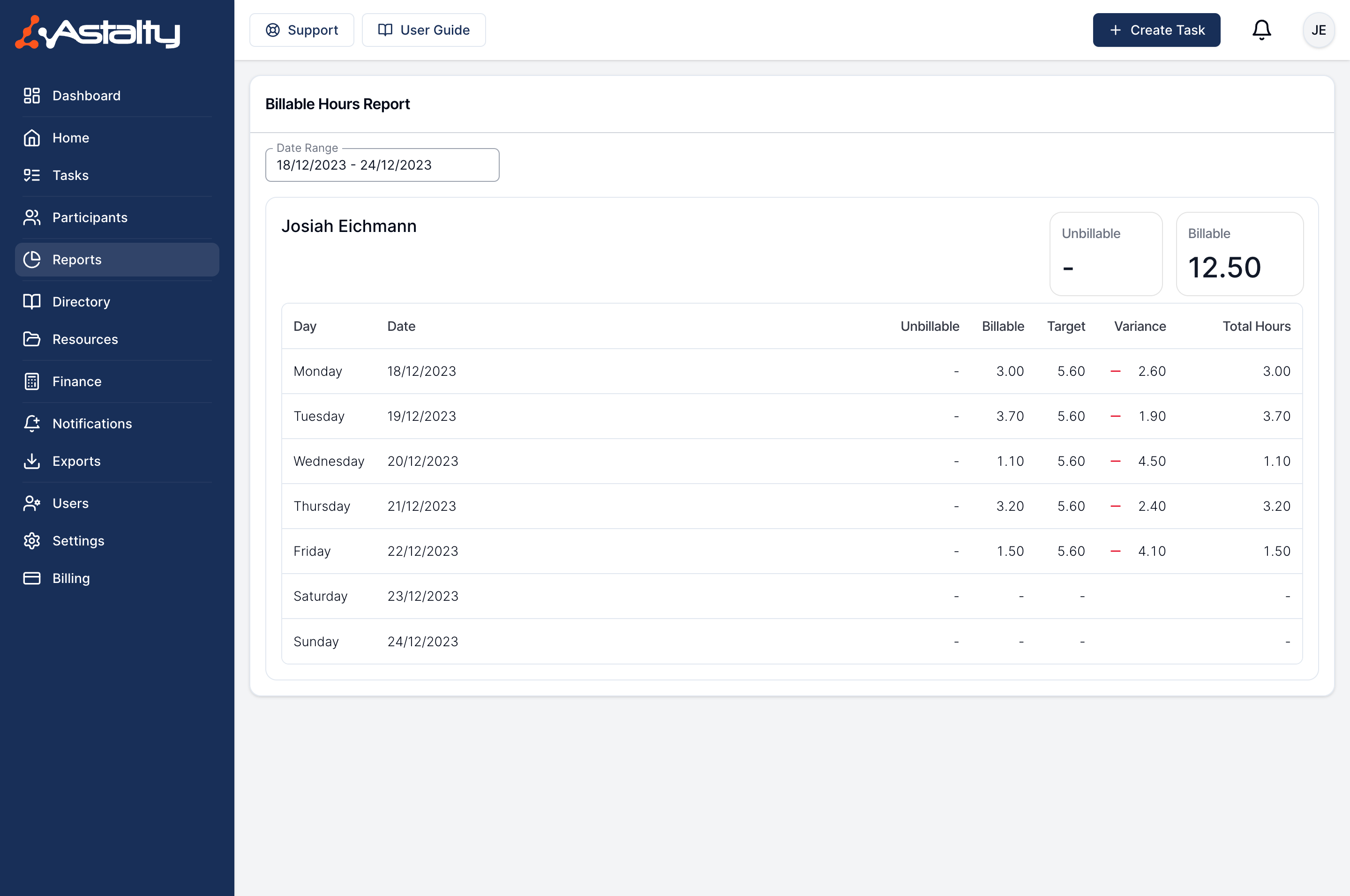Open Resources in the sidebar
Screen dimensions: 1350x896
pyautogui.click(x=85, y=339)
